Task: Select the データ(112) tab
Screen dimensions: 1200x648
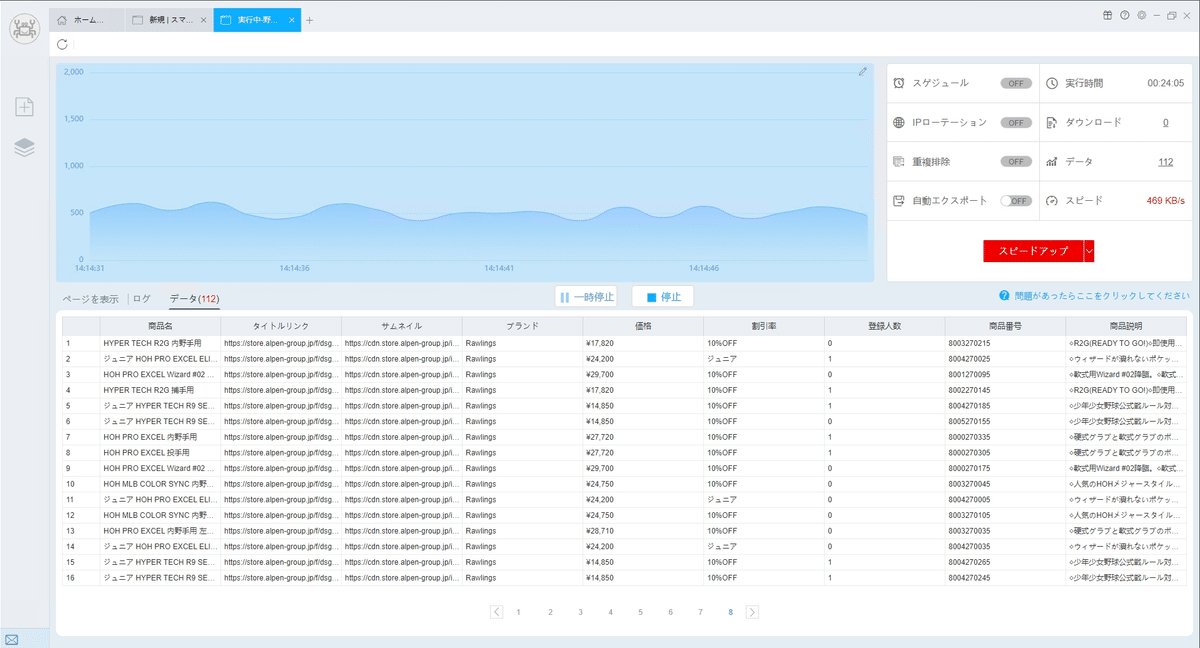Action: click(x=194, y=299)
